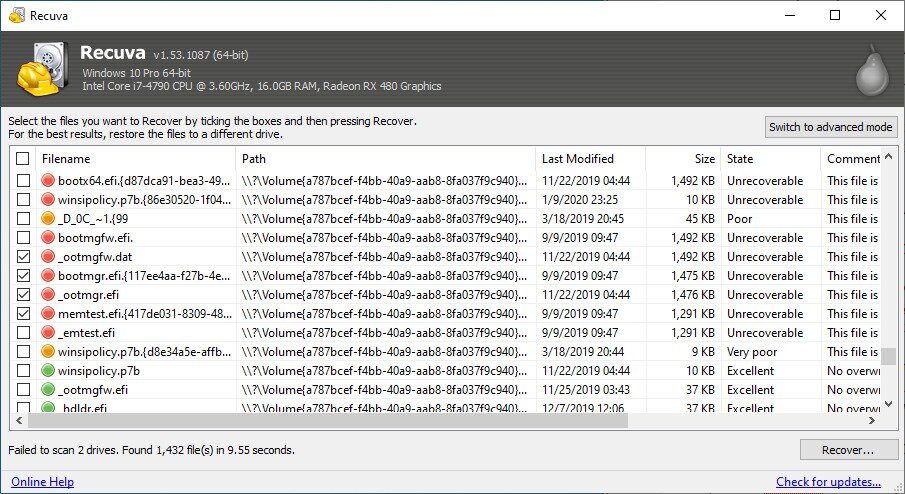The height and width of the screenshot is (494, 905).
Task: Click the Recuva title bar app icon
Action: point(15,15)
